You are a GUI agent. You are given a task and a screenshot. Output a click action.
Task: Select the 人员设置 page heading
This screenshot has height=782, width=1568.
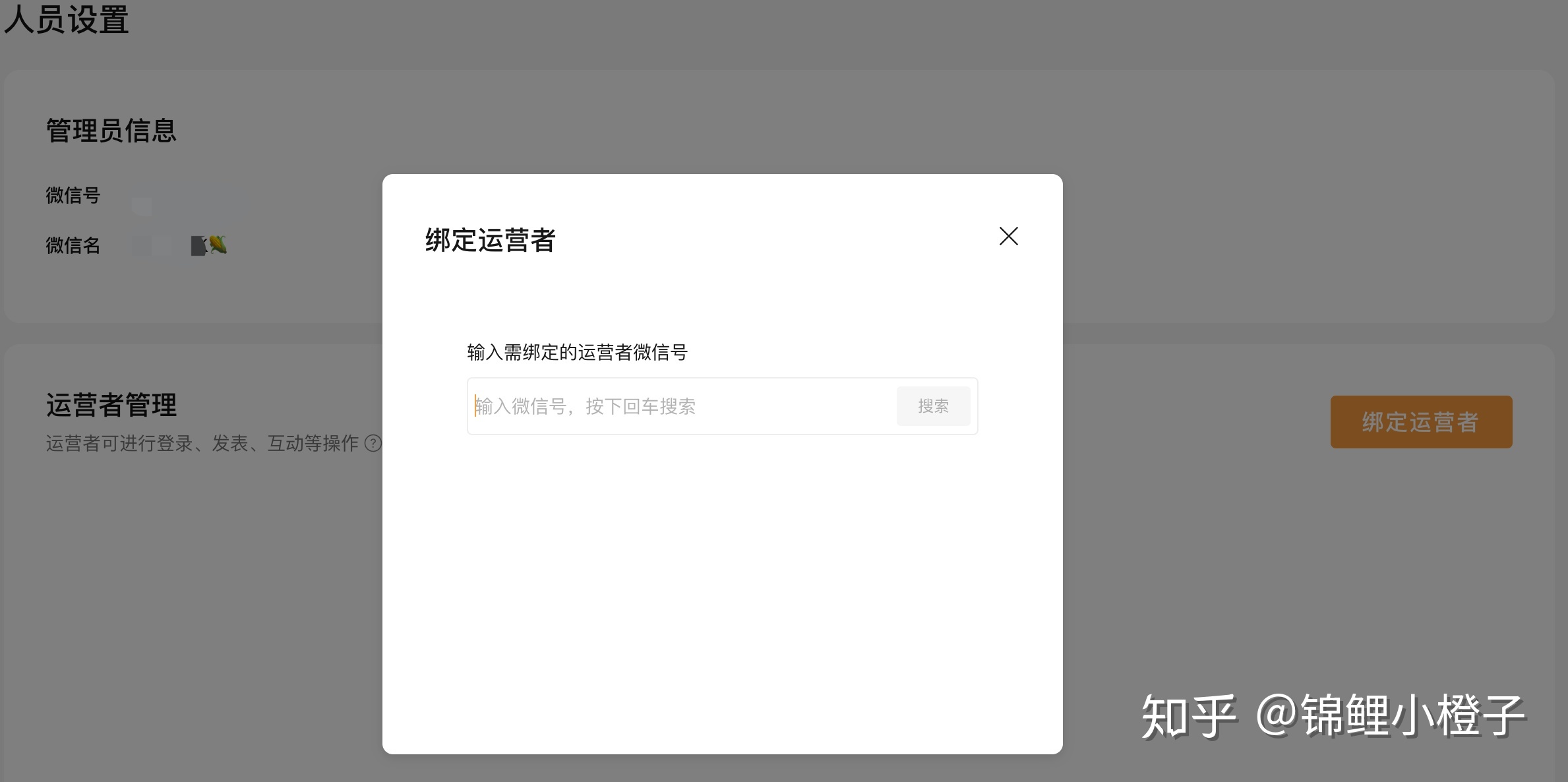click(x=66, y=20)
